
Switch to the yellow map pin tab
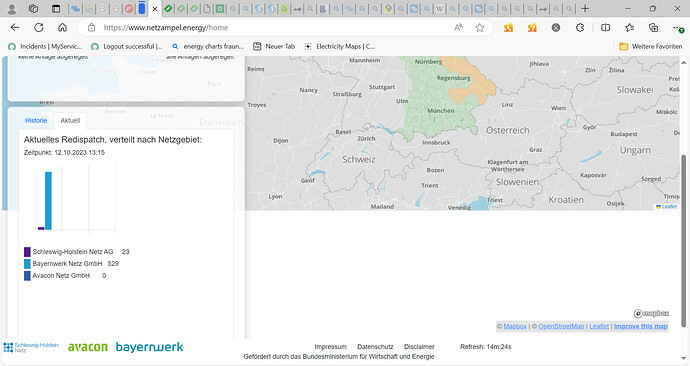point(388,8)
